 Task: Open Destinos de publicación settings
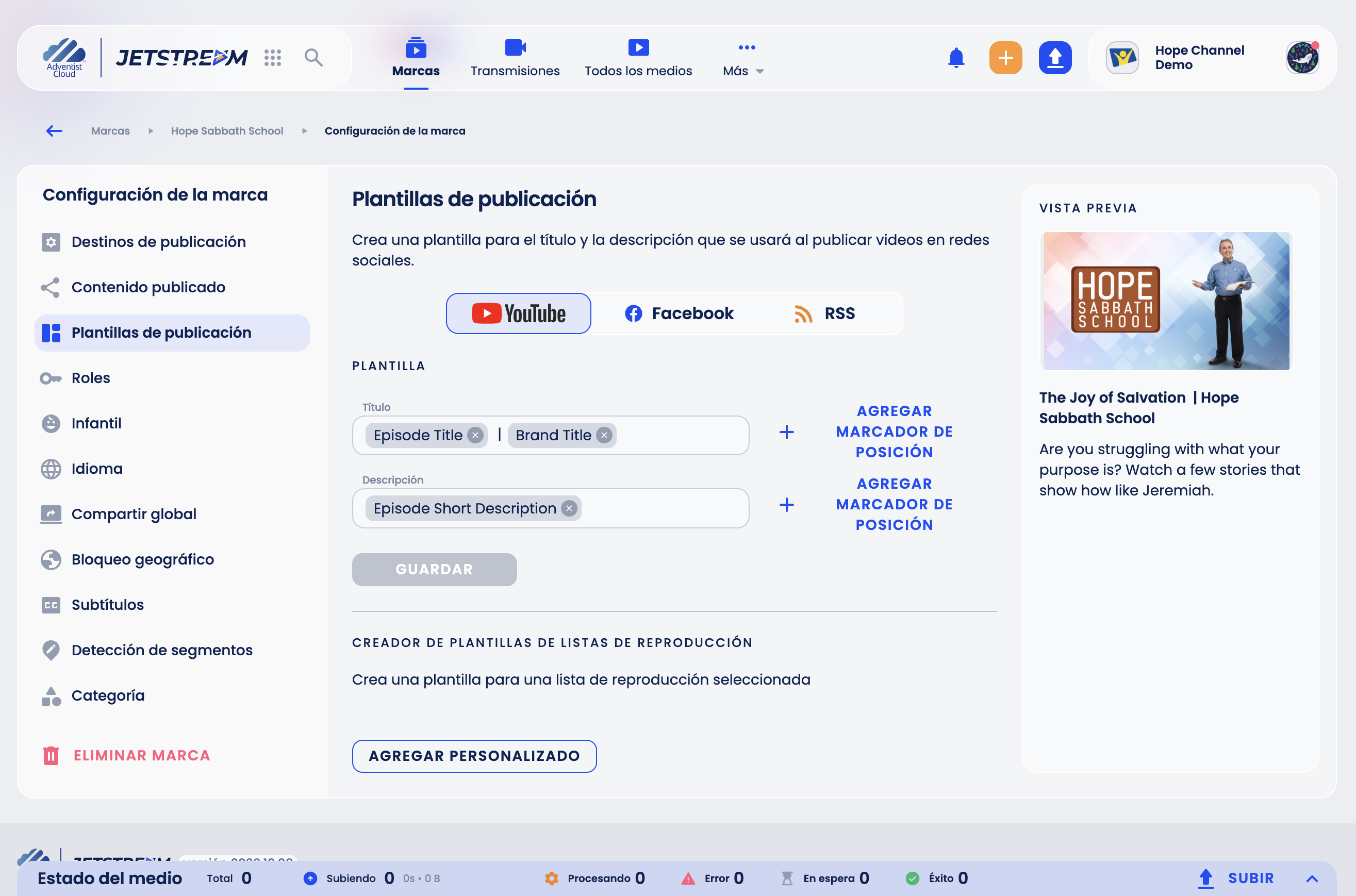[x=172, y=242]
